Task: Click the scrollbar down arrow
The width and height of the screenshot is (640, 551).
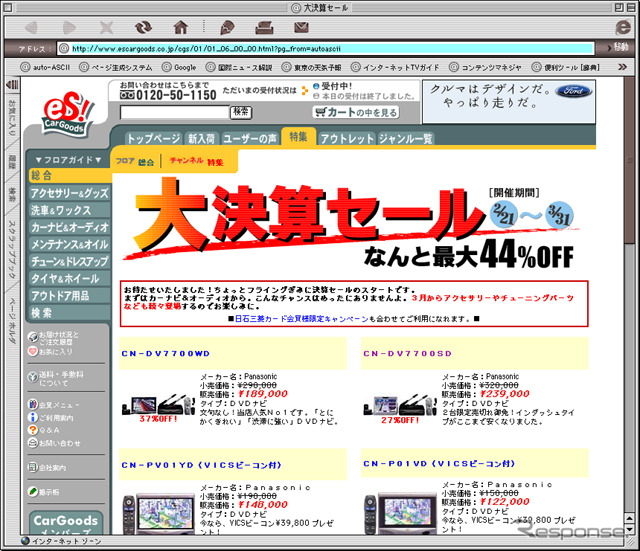Action: coord(631,529)
